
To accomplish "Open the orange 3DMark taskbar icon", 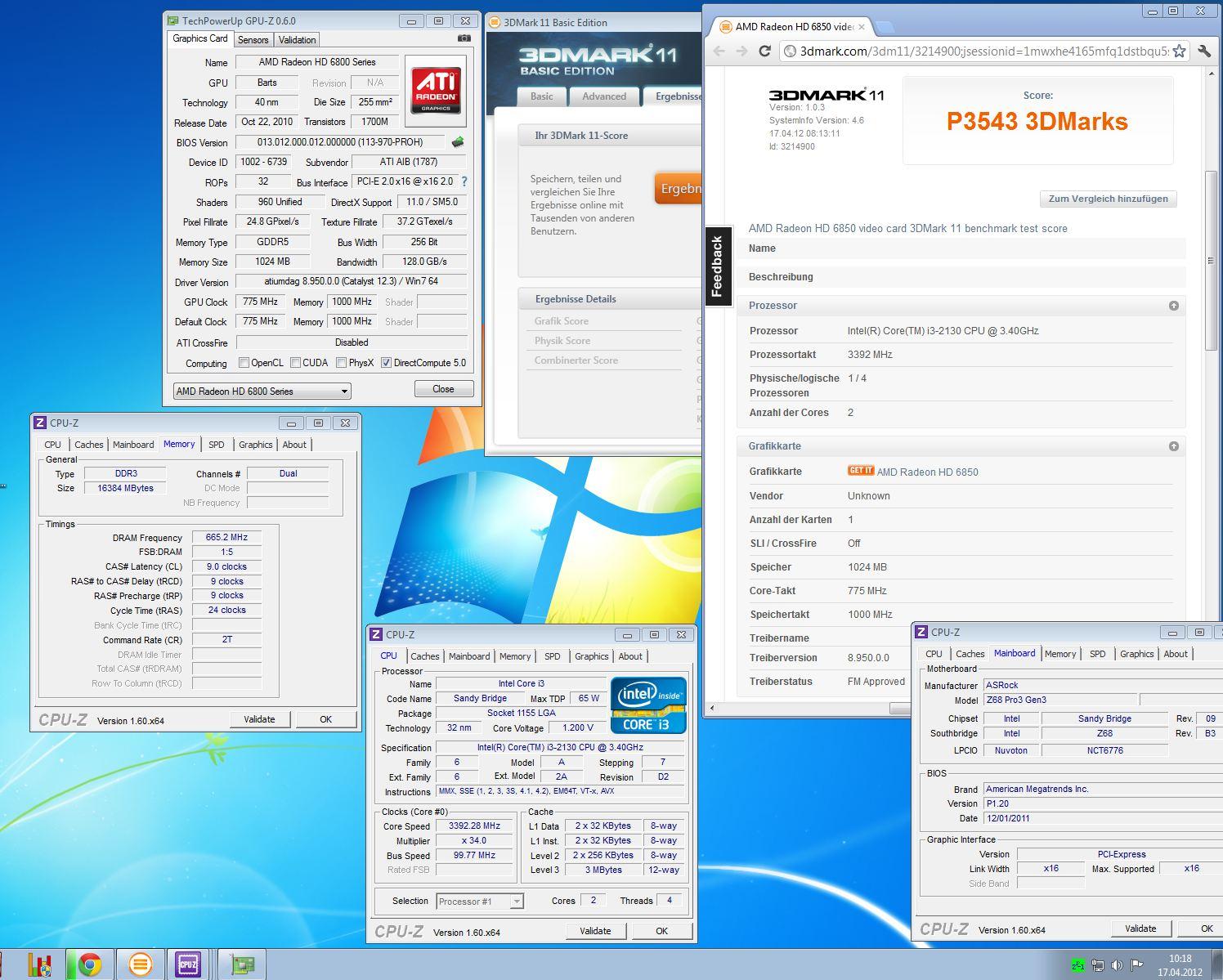I will (x=140, y=964).
